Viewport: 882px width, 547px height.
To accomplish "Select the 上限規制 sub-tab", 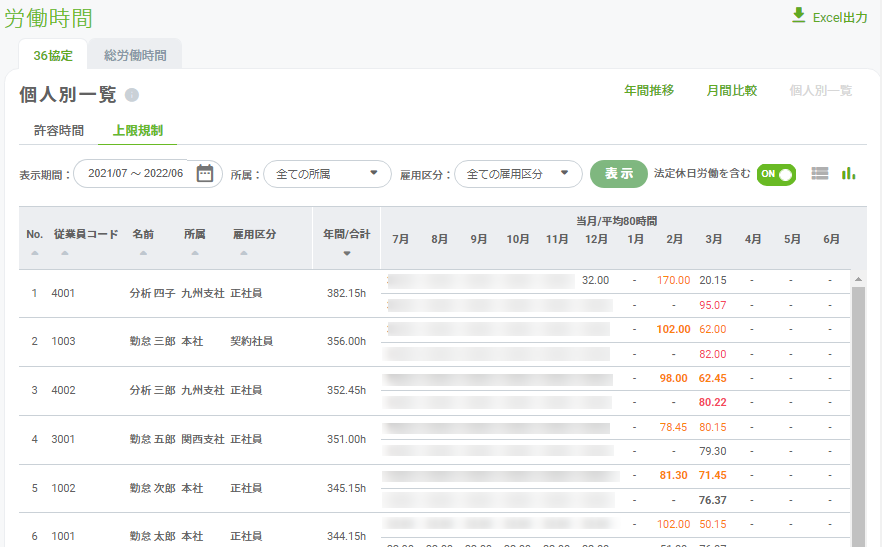I will [x=138, y=131].
